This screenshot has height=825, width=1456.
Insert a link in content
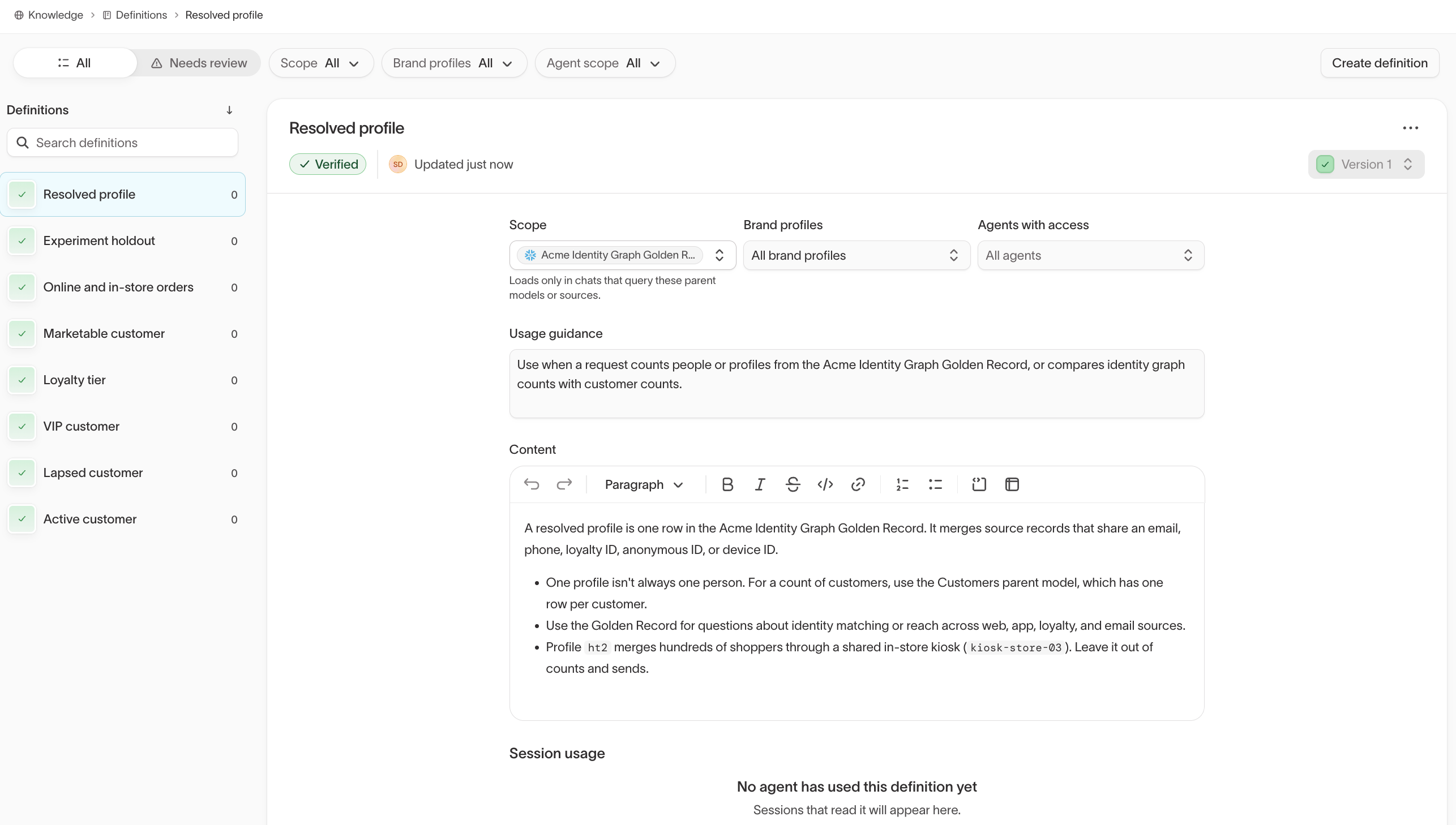pos(858,484)
